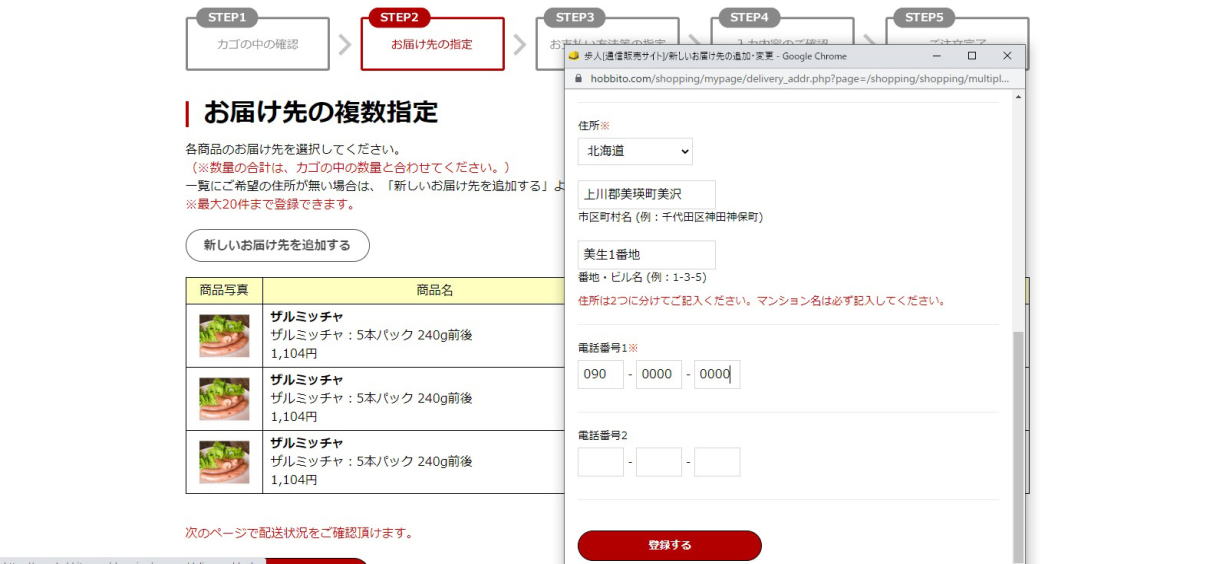Viewport: 1213px width, 564px height.
Task: Click first field of 電話番号2
Action: click(601, 462)
